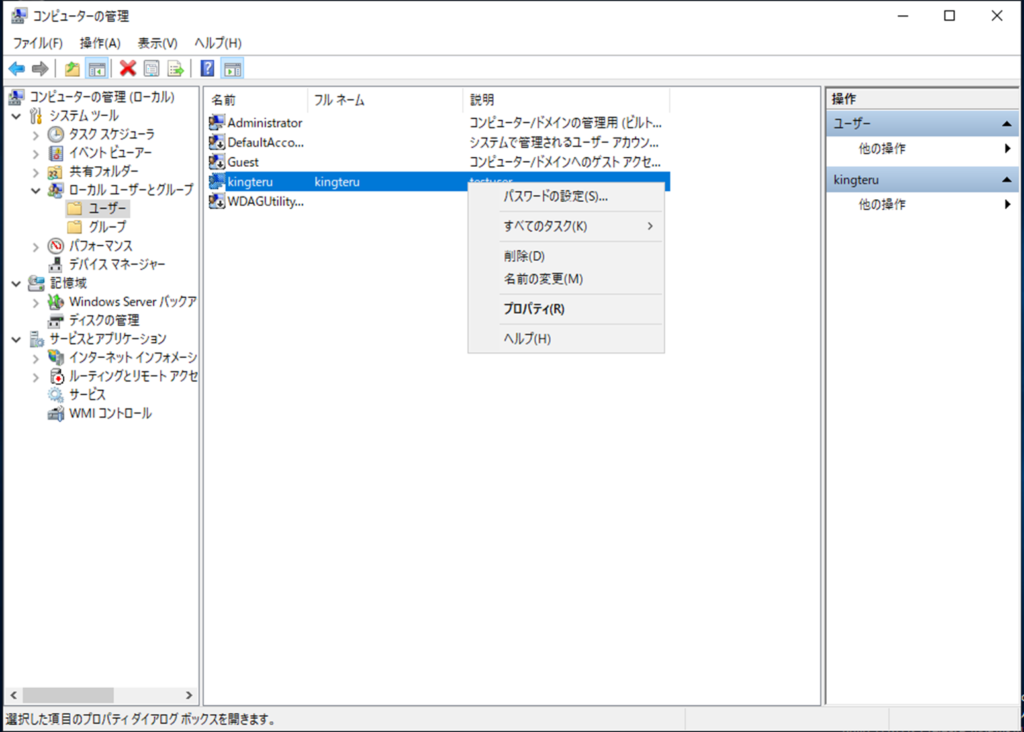Toggle the action pane show/hide toolbar button

click(232, 68)
